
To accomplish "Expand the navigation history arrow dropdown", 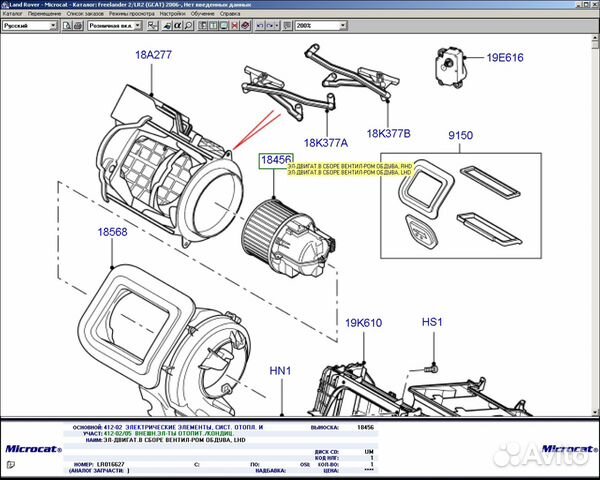I will (x=277, y=26).
